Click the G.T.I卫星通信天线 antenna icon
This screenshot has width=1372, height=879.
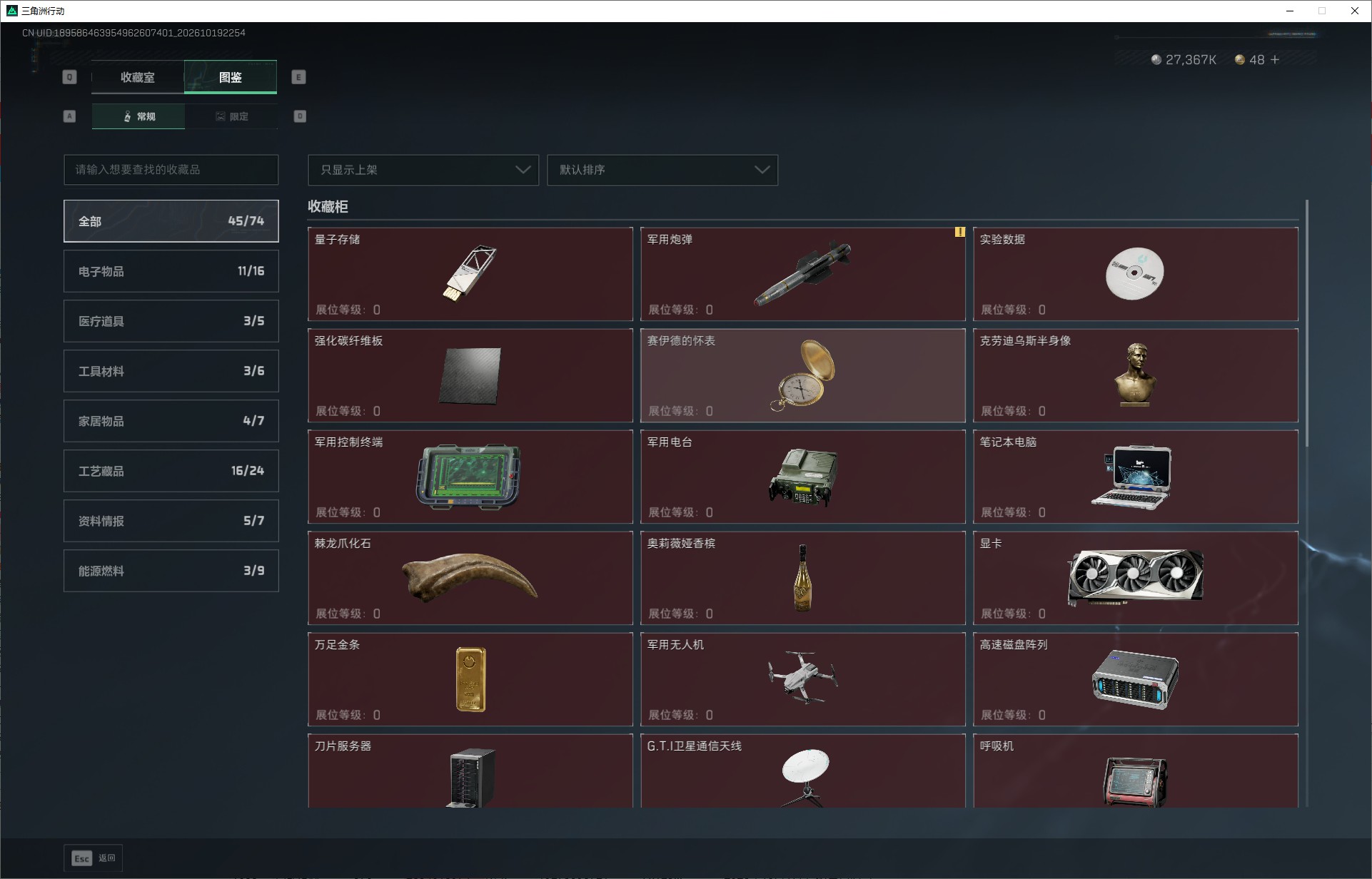click(805, 778)
